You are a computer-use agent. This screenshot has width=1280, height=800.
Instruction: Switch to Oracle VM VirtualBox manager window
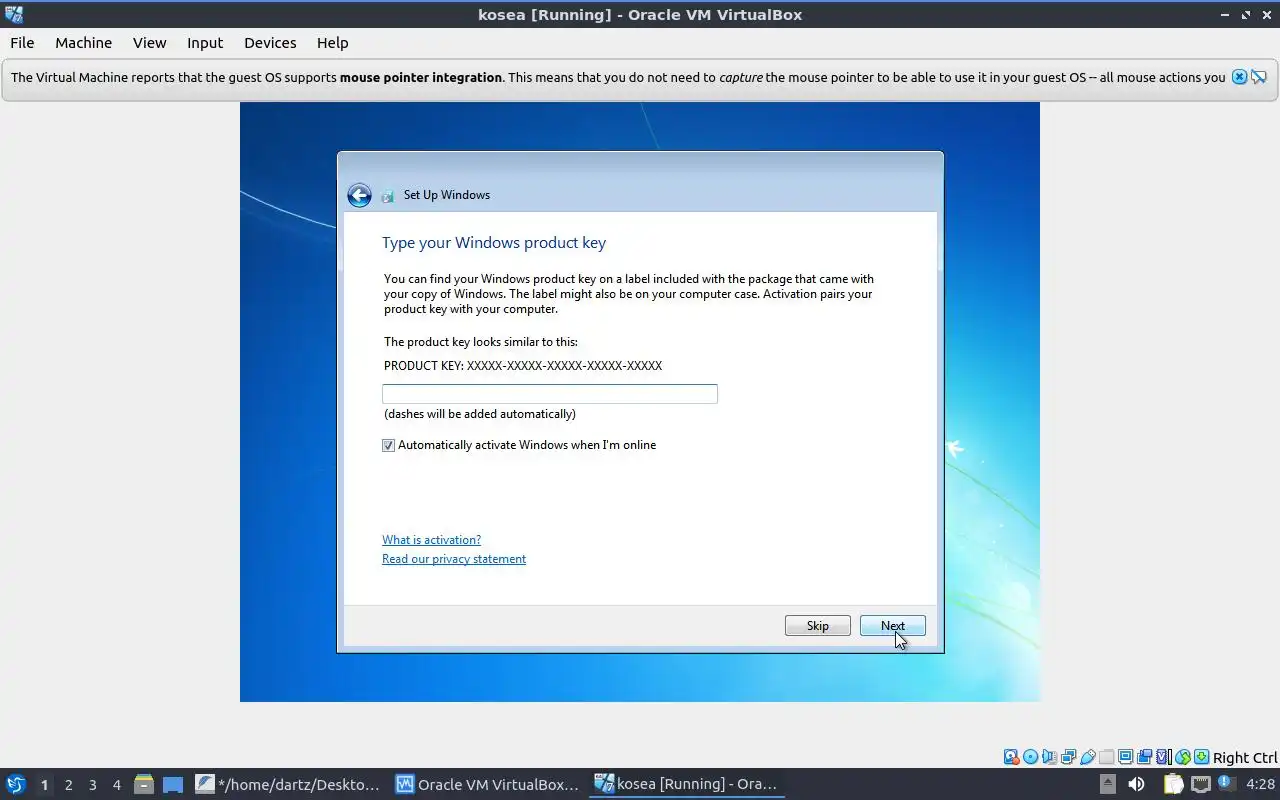tap(488, 784)
